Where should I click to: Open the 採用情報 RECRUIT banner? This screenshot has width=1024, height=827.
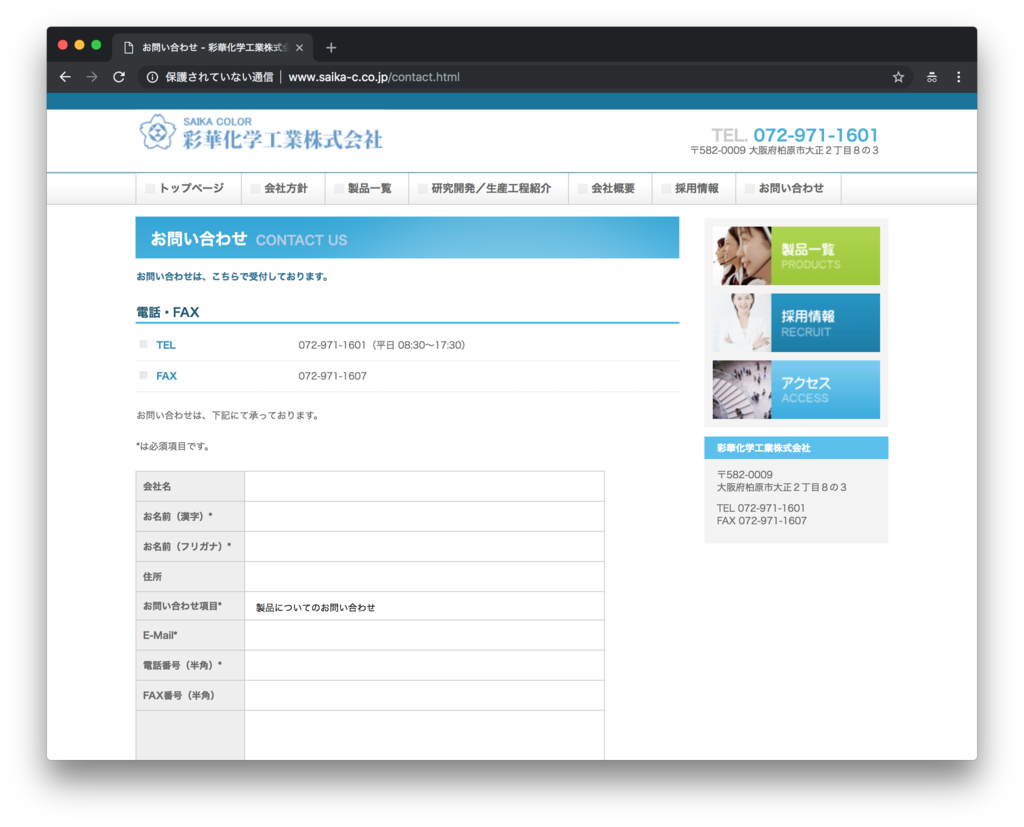point(796,323)
